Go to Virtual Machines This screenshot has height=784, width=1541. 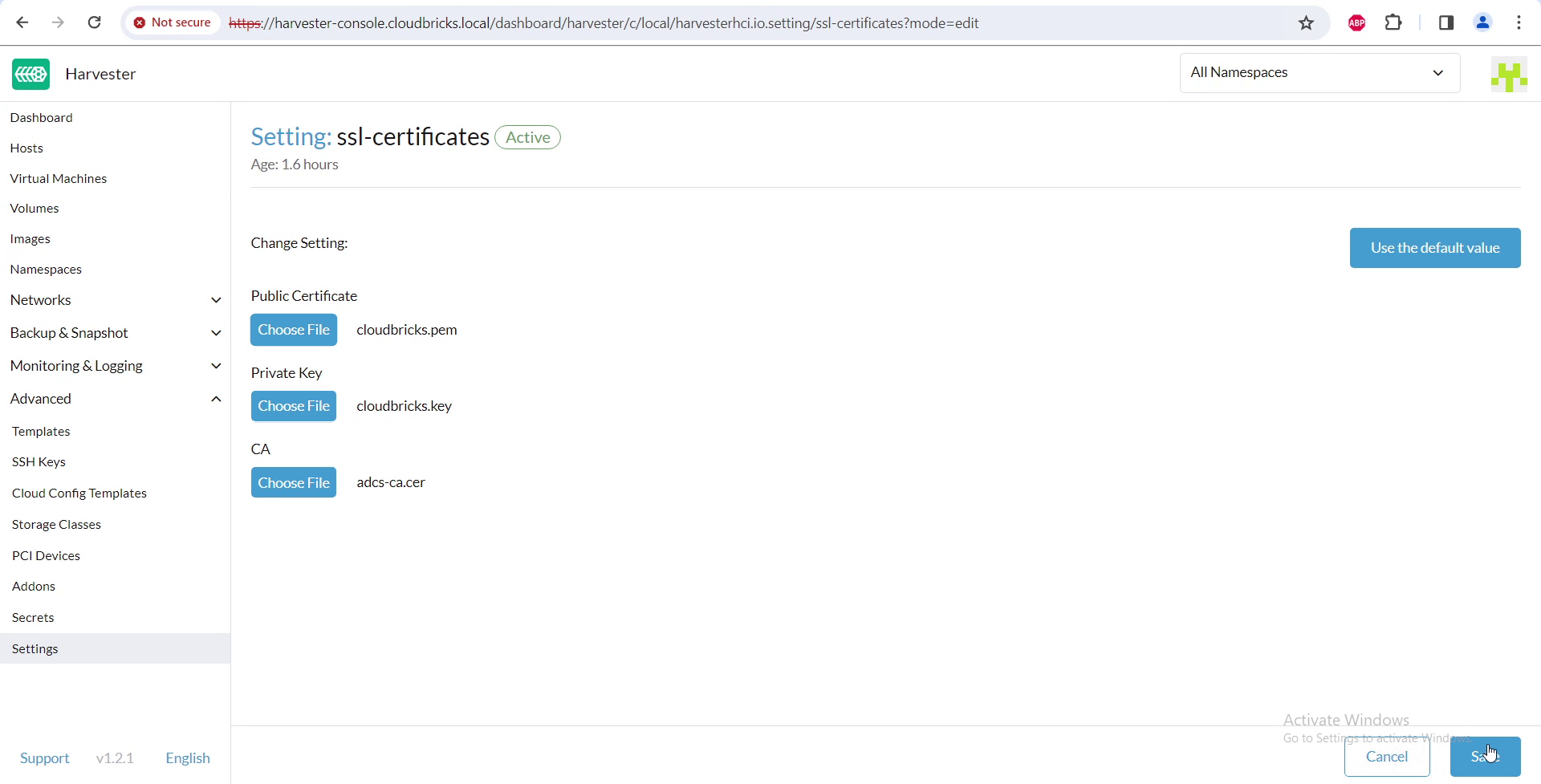click(59, 178)
